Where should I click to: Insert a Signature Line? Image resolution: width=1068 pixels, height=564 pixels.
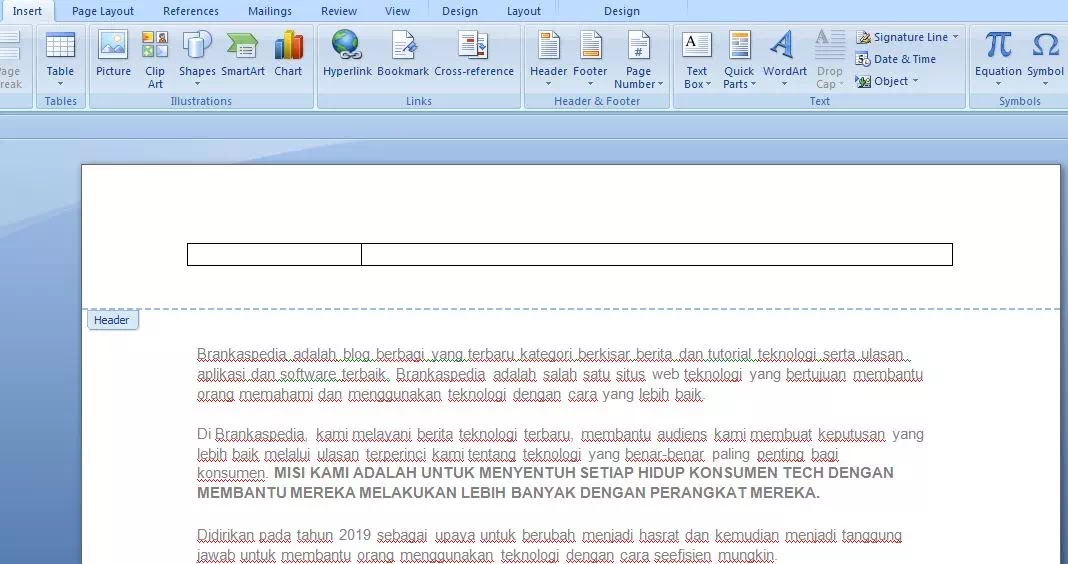point(907,37)
